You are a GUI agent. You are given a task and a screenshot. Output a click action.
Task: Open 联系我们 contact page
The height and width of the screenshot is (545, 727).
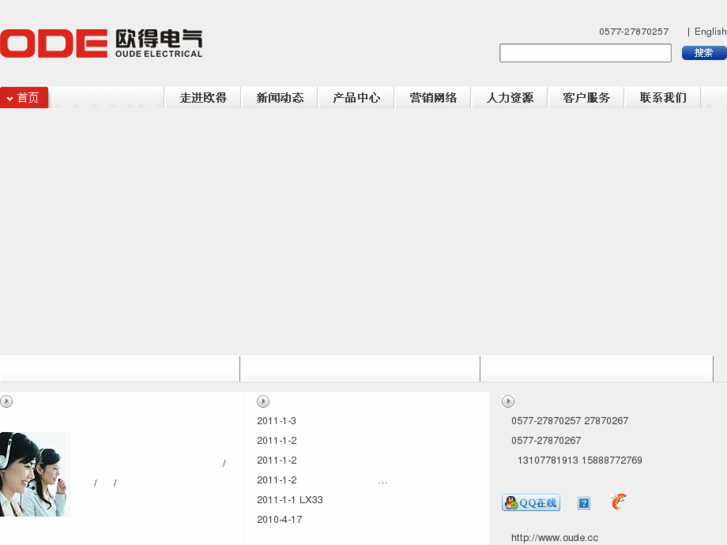(x=663, y=97)
